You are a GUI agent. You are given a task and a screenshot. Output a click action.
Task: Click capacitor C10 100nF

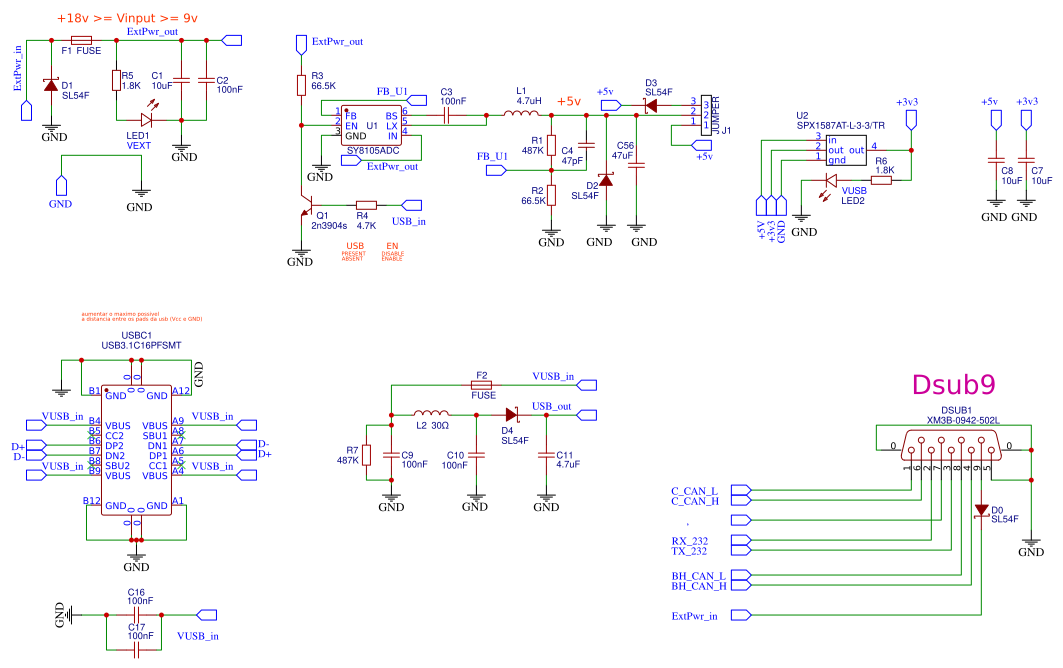click(x=476, y=455)
